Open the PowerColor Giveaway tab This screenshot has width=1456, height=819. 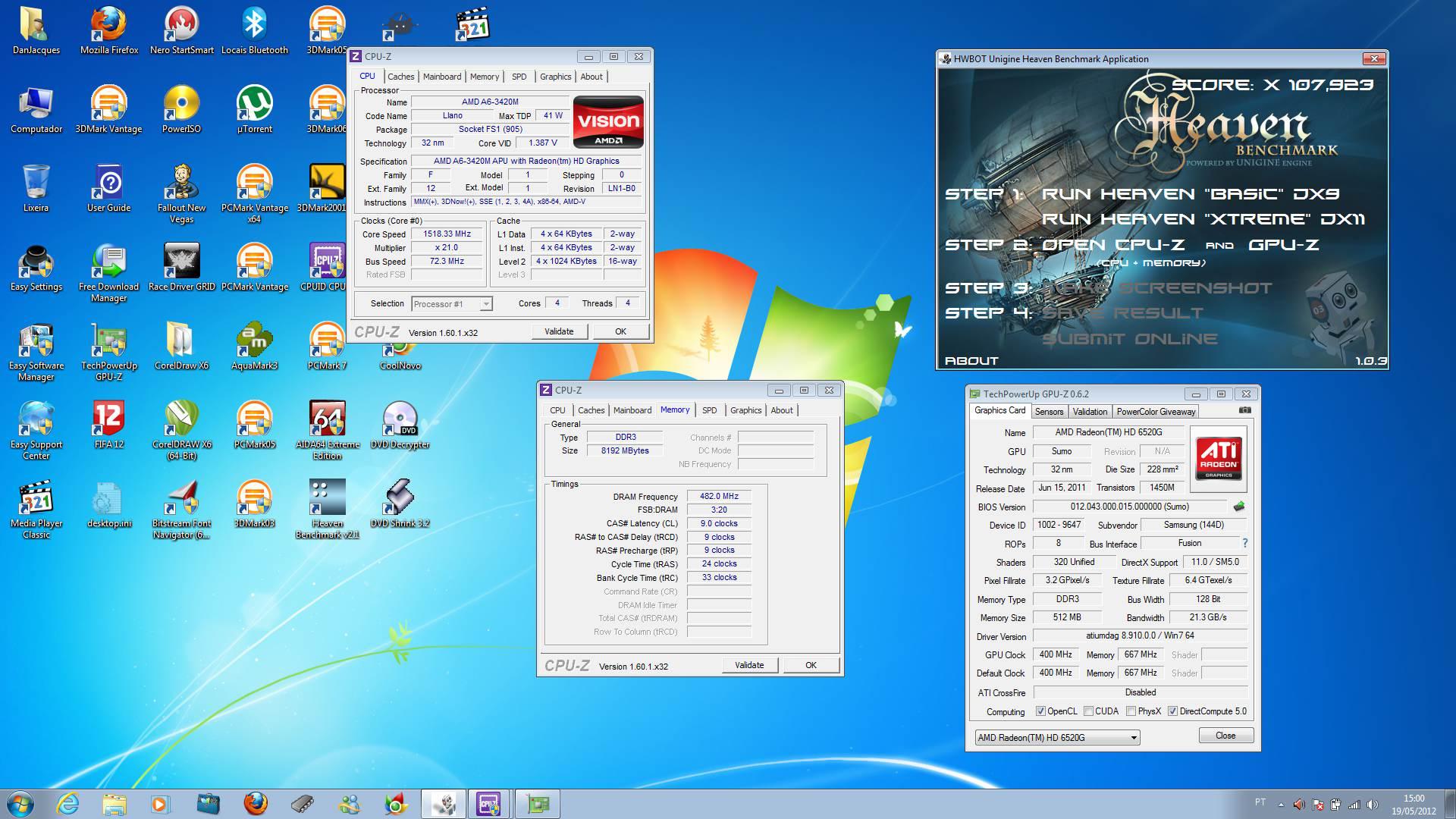[1156, 412]
